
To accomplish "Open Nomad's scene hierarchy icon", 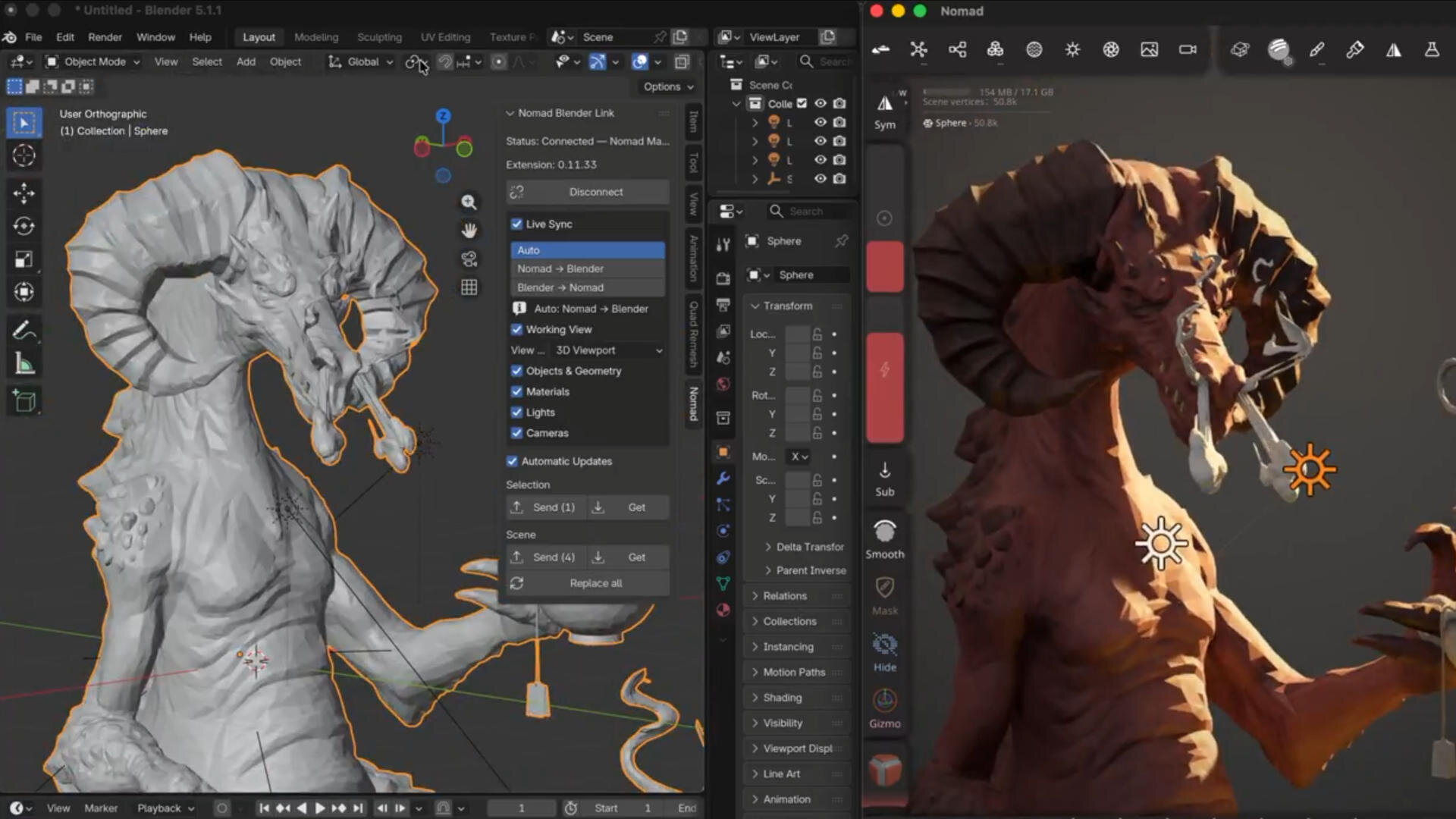I will point(958,50).
